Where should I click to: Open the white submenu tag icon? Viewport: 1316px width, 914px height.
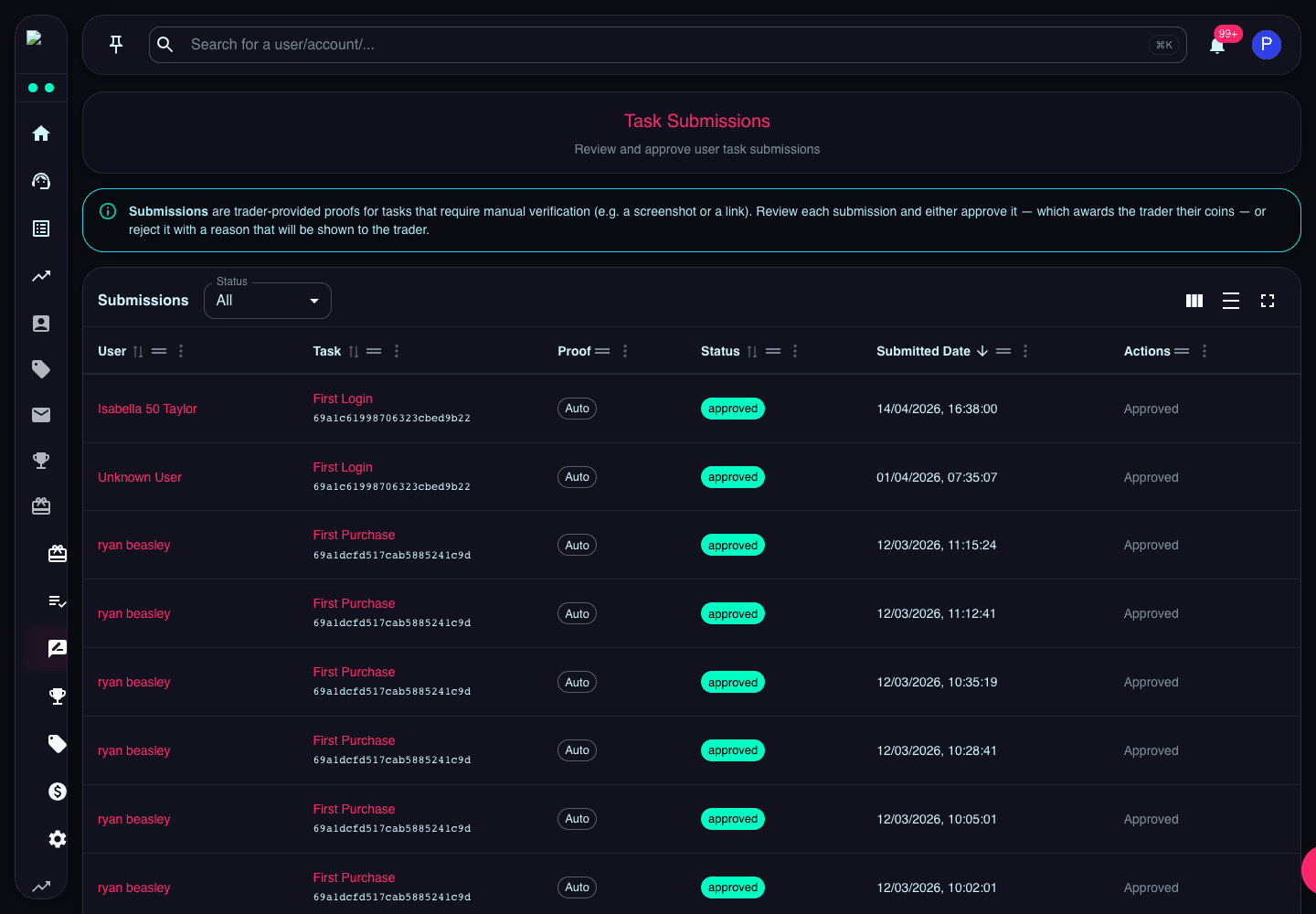pos(58,744)
